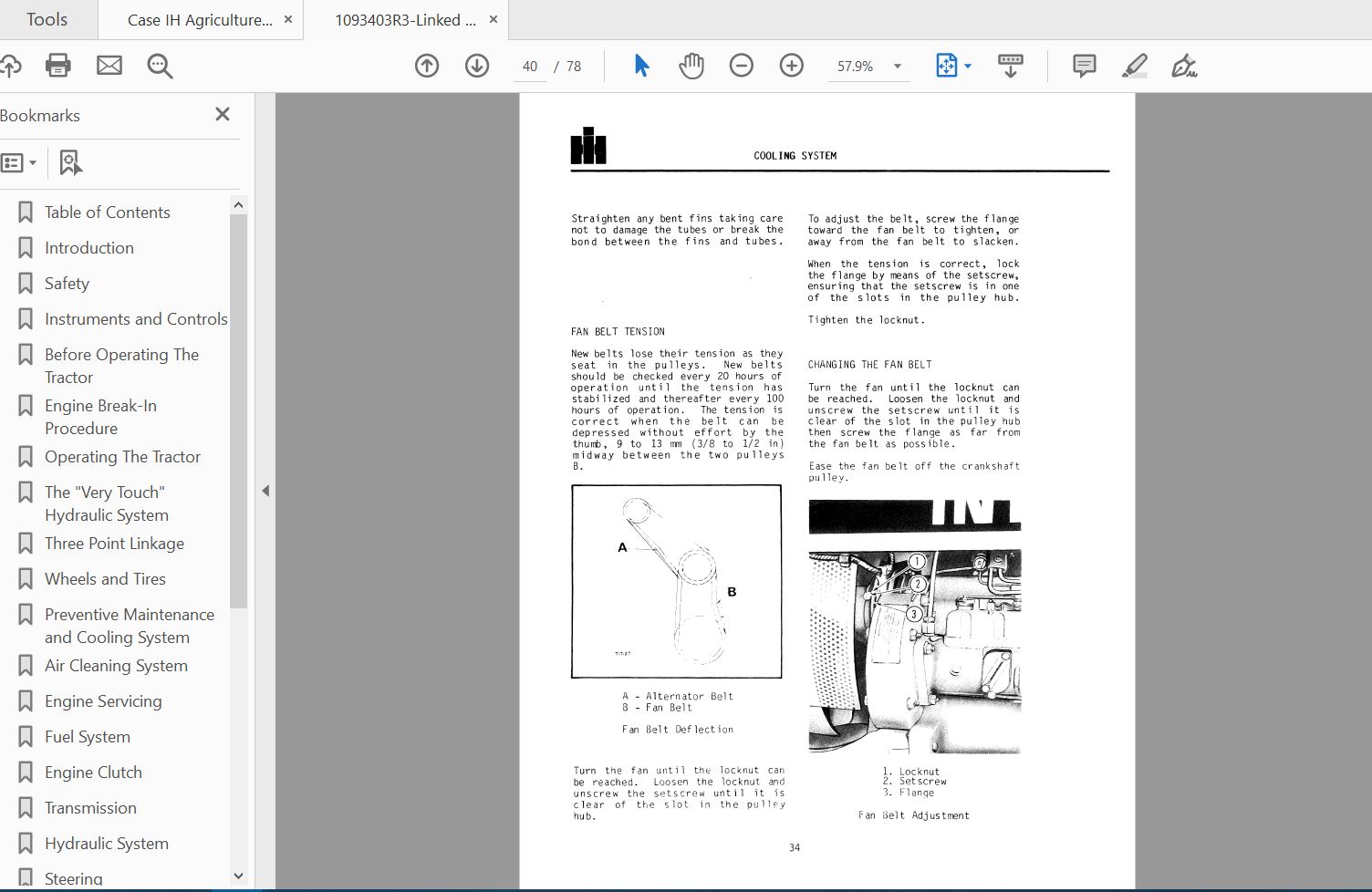Open the scrolling mode keyboard icon
This screenshot has width=1372, height=892.
click(x=1010, y=66)
